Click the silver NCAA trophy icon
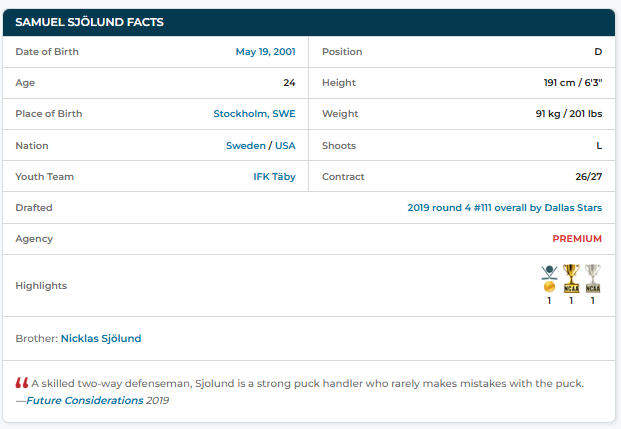Viewport: 621px width, 429px height. 593,278
